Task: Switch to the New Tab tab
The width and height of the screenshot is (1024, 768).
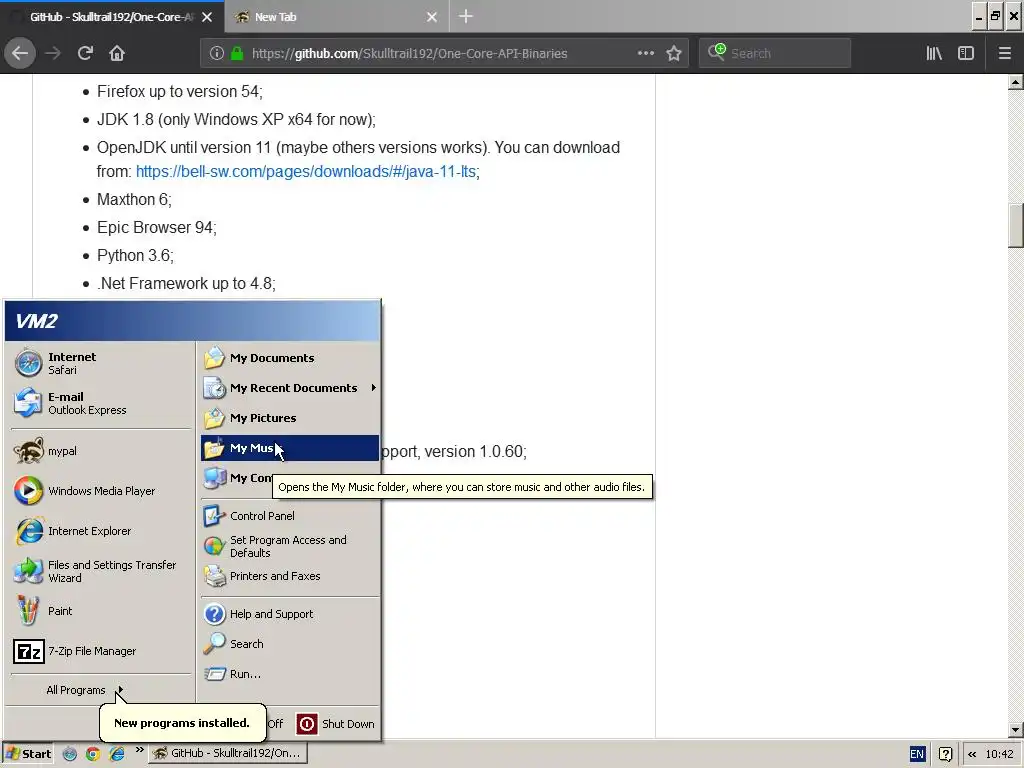Action: 336,17
